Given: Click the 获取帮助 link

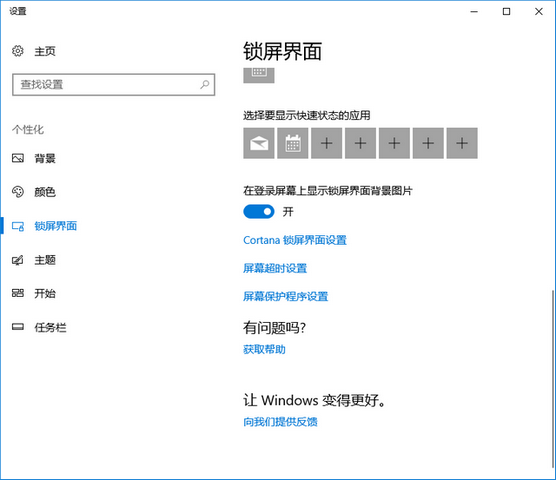Looking at the screenshot, I should point(264,350).
